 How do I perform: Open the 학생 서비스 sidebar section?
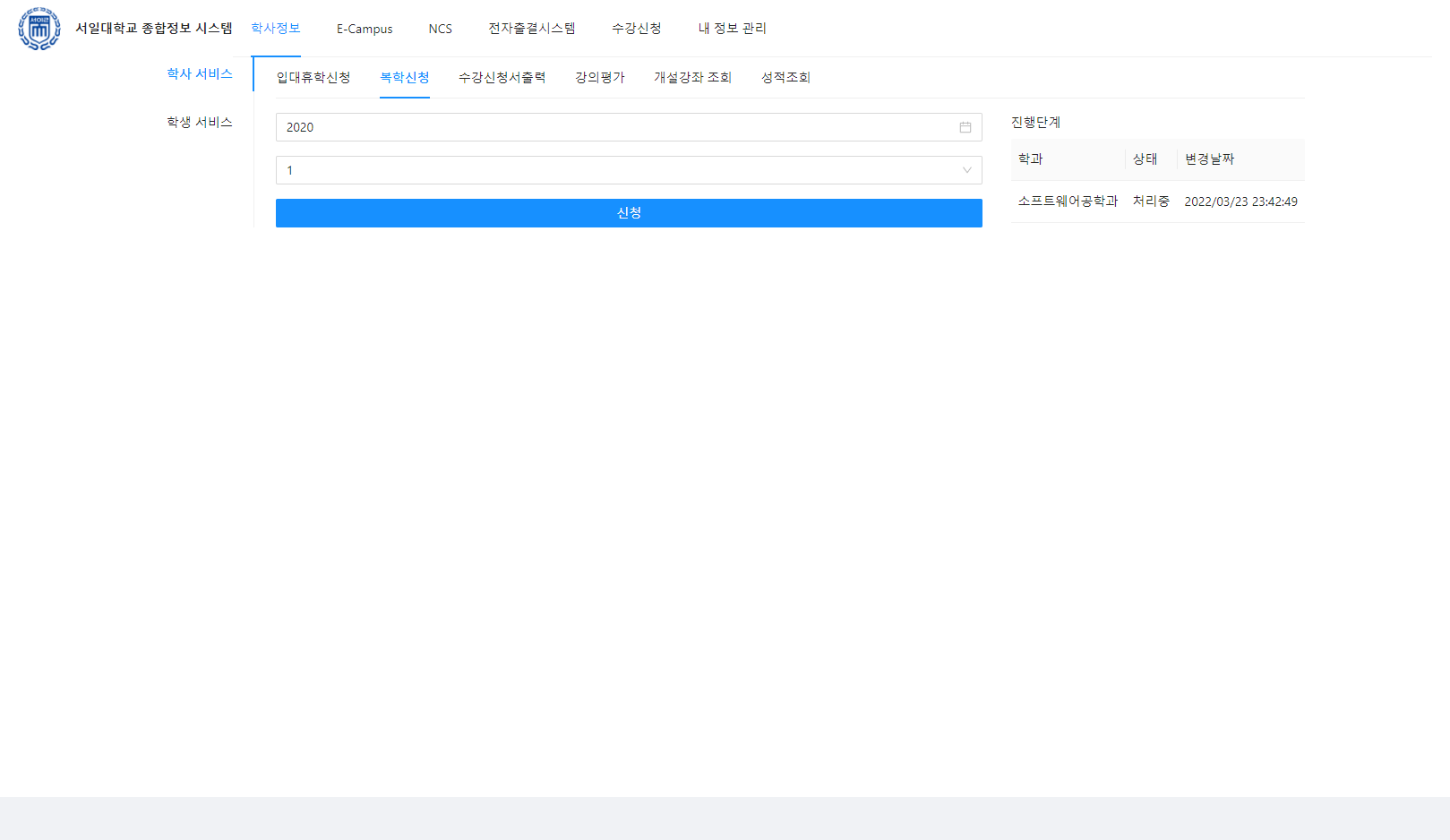click(x=200, y=122)
